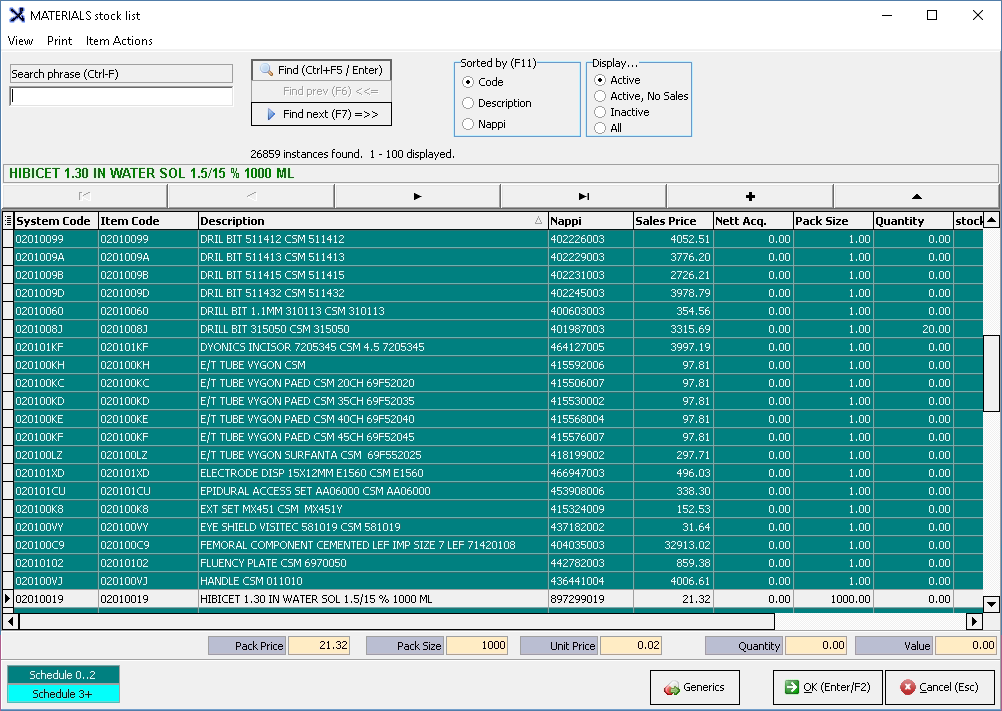
Task: Click Find button with magnifier icon
Action: point(321,70)
